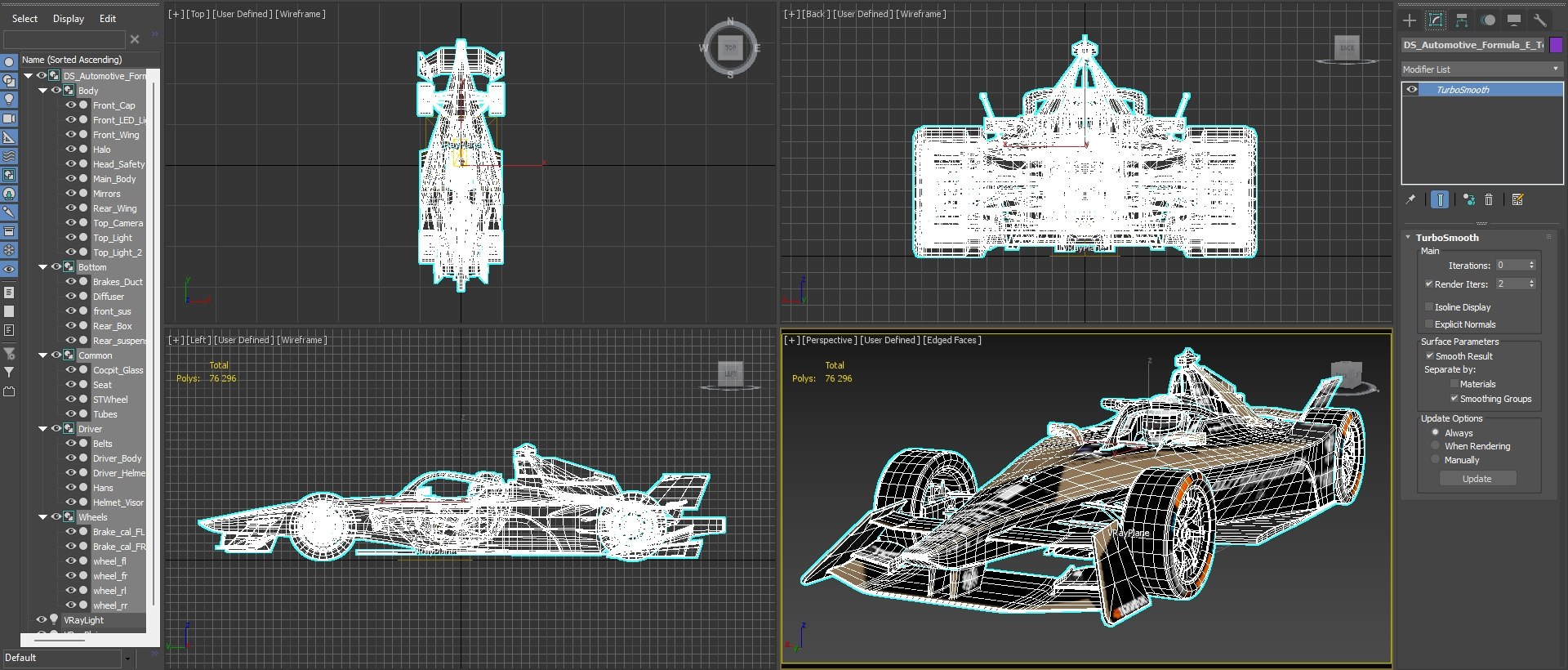Toggle Display Geometry filter in explorer

[9, 62]
